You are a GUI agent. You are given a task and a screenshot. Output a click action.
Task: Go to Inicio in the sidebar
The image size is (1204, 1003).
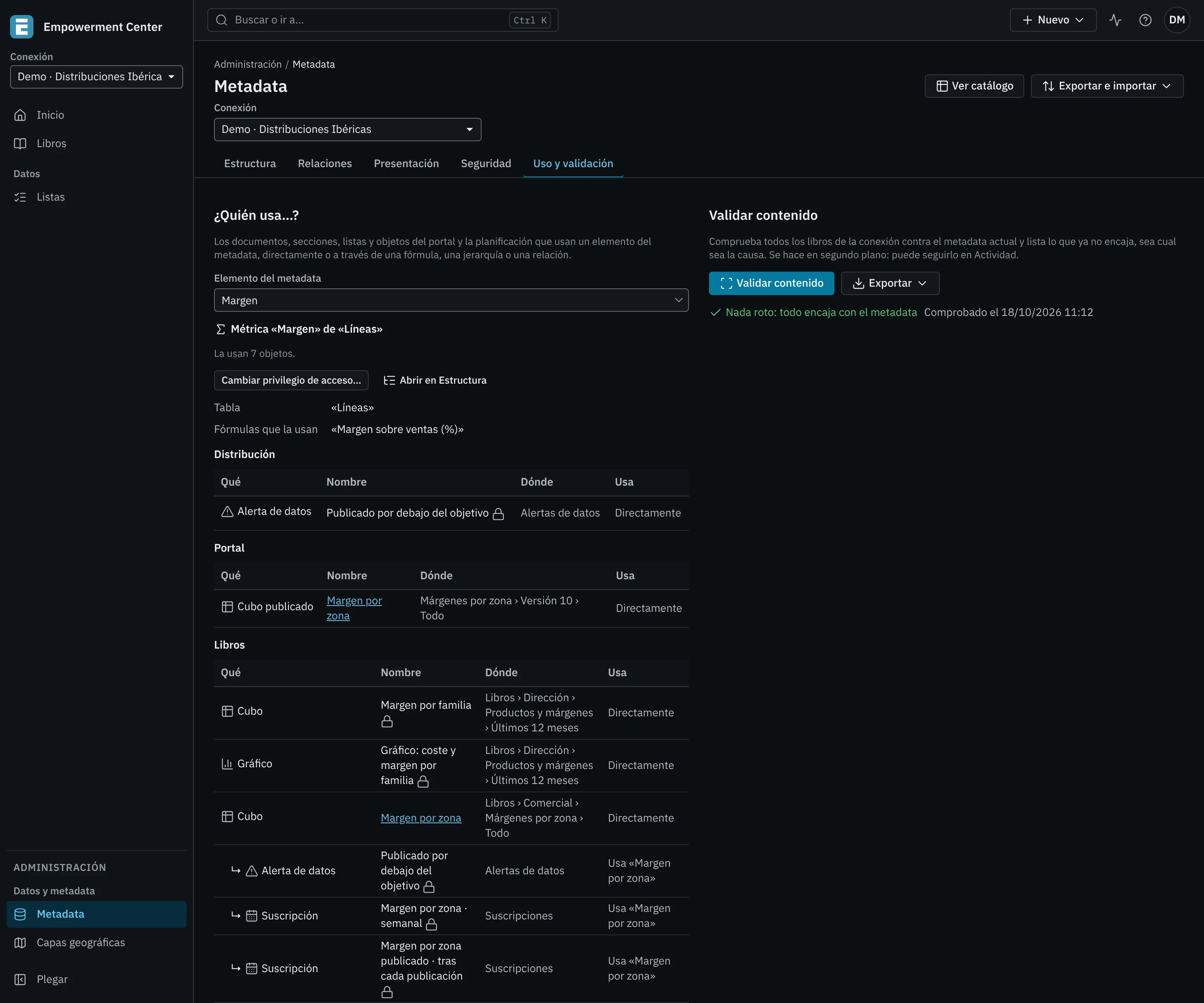pyautogui.click(x=96, y=115)
